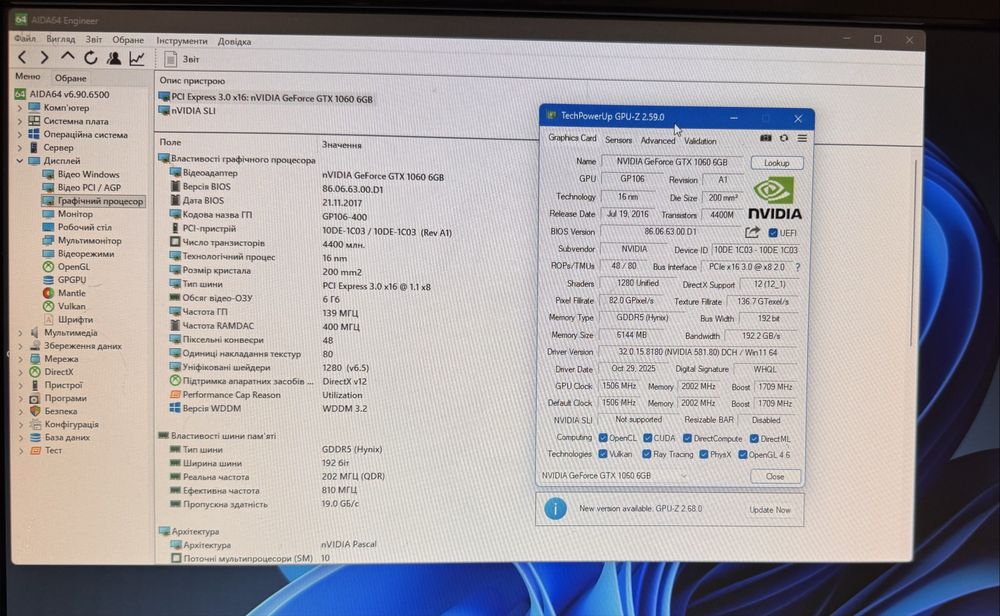Viewport: 1000px width, 616px height.
Task: Expand the Збереження даних tree node
Action: [20, 346]
